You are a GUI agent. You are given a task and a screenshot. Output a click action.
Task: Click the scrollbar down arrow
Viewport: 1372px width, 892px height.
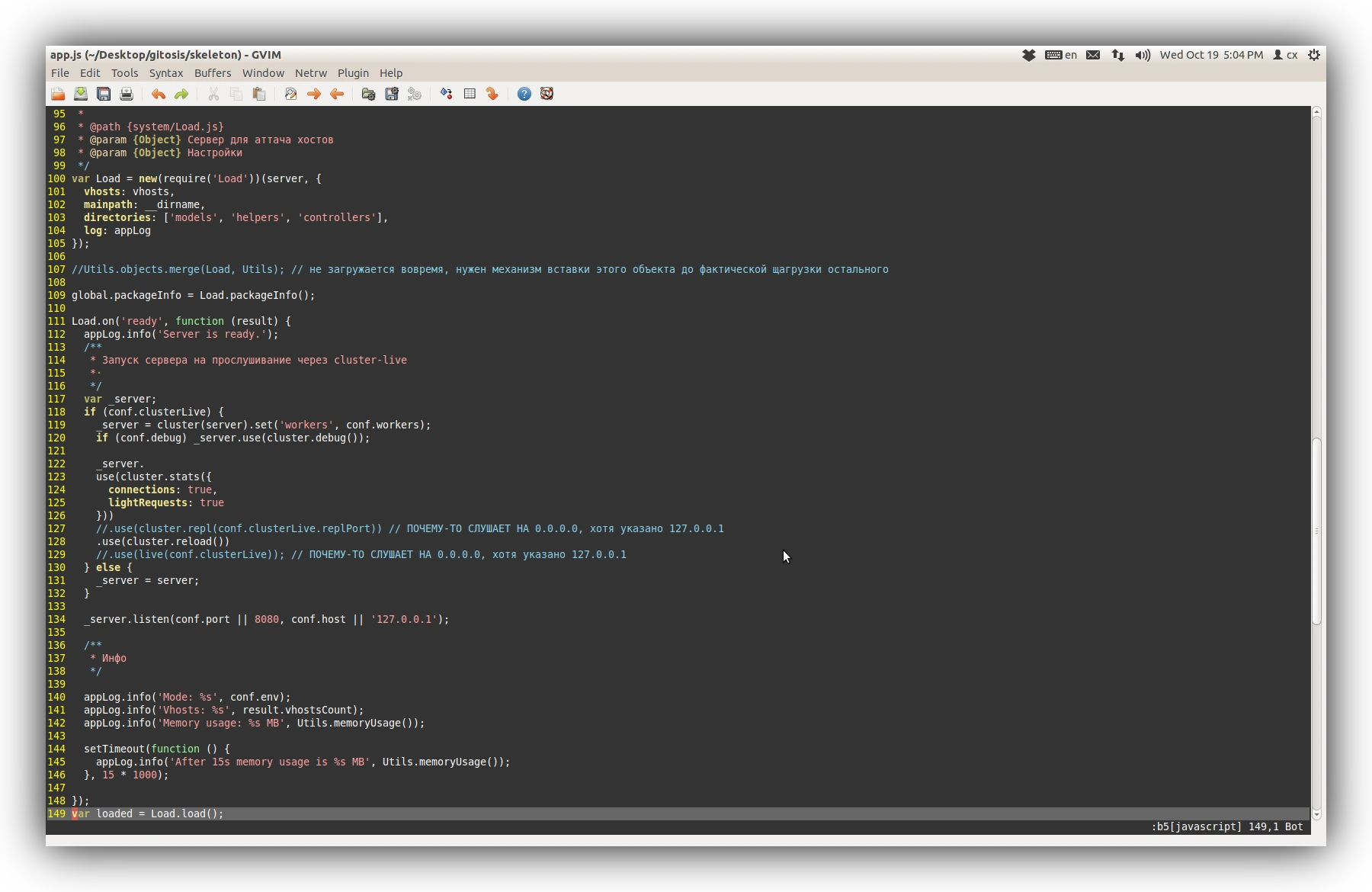click(x=1316, y=815)
